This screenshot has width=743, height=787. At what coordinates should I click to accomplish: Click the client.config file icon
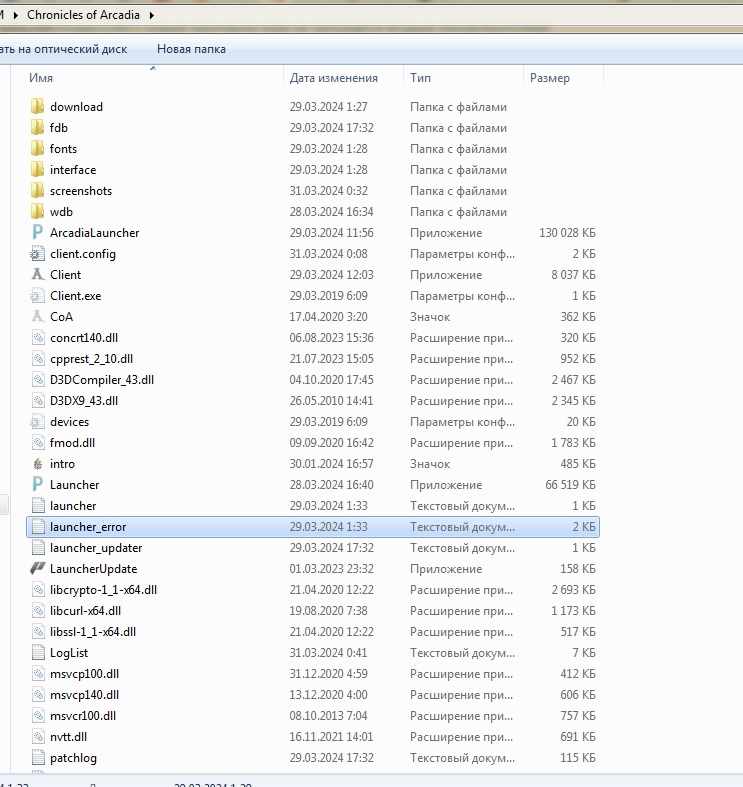tap(38, 254)
